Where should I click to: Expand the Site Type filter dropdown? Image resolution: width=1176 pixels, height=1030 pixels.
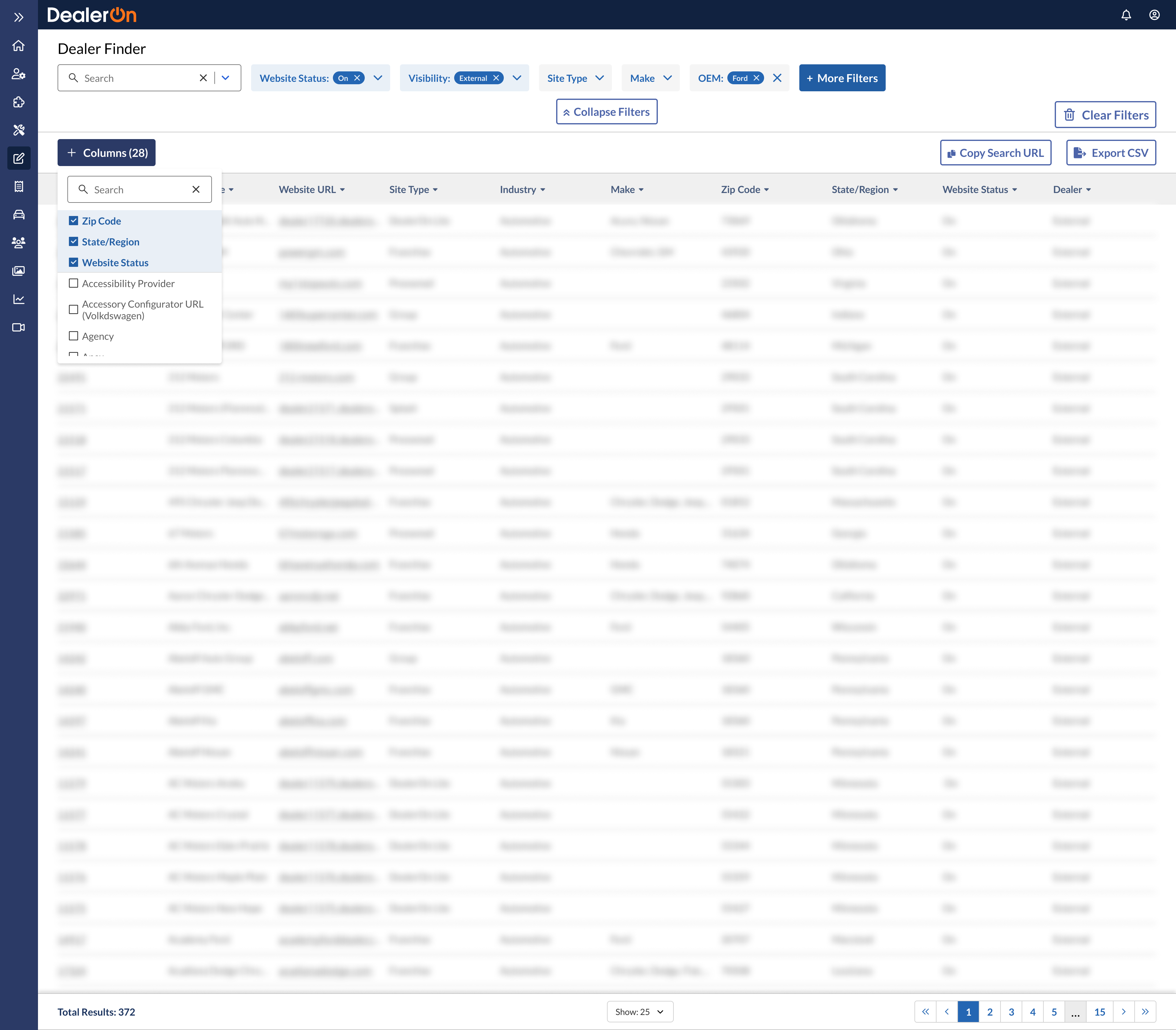575,78
